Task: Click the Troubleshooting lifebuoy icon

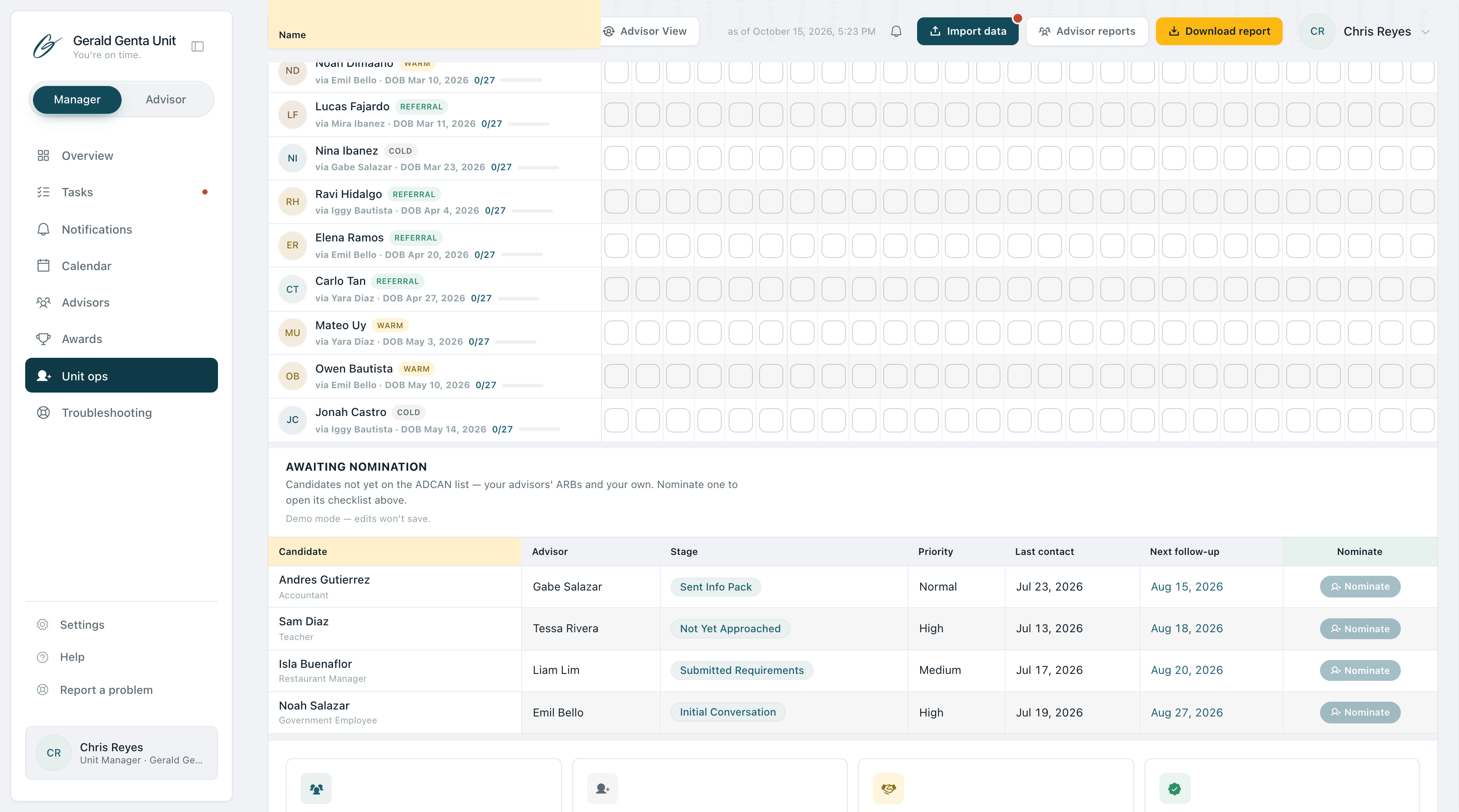Action: point(43,413)
